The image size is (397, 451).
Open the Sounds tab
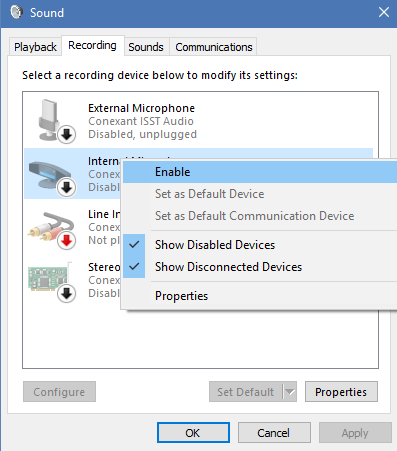tap(146, 47)
